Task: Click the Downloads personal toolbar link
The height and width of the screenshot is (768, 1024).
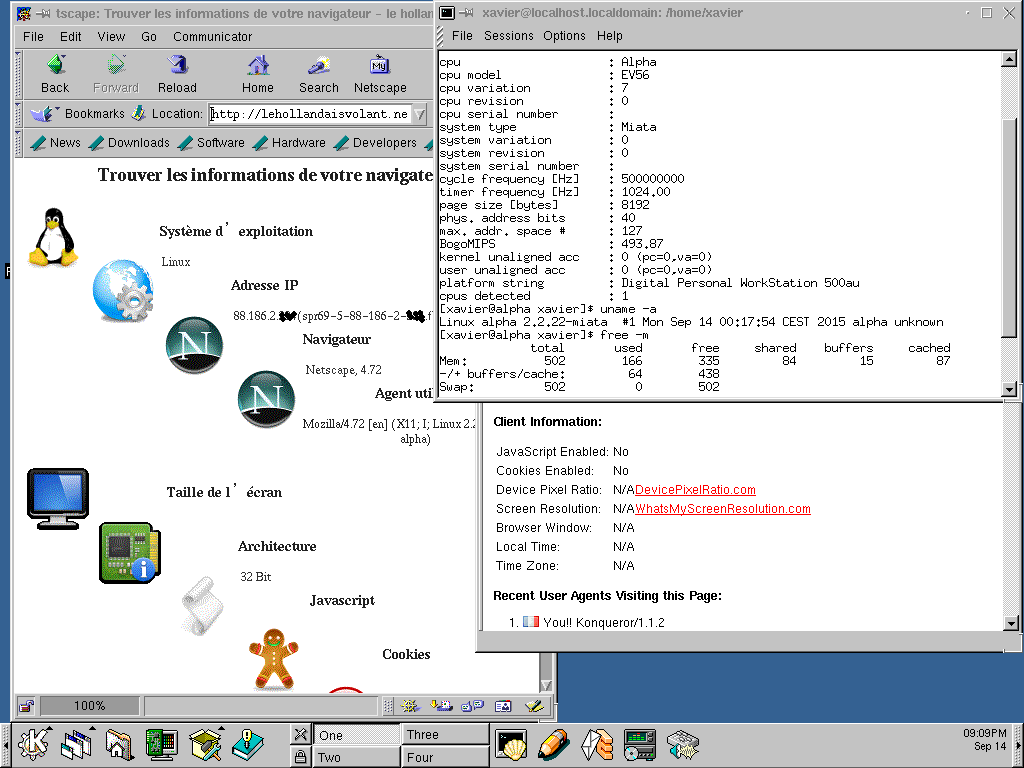Action: click(129, 142)
